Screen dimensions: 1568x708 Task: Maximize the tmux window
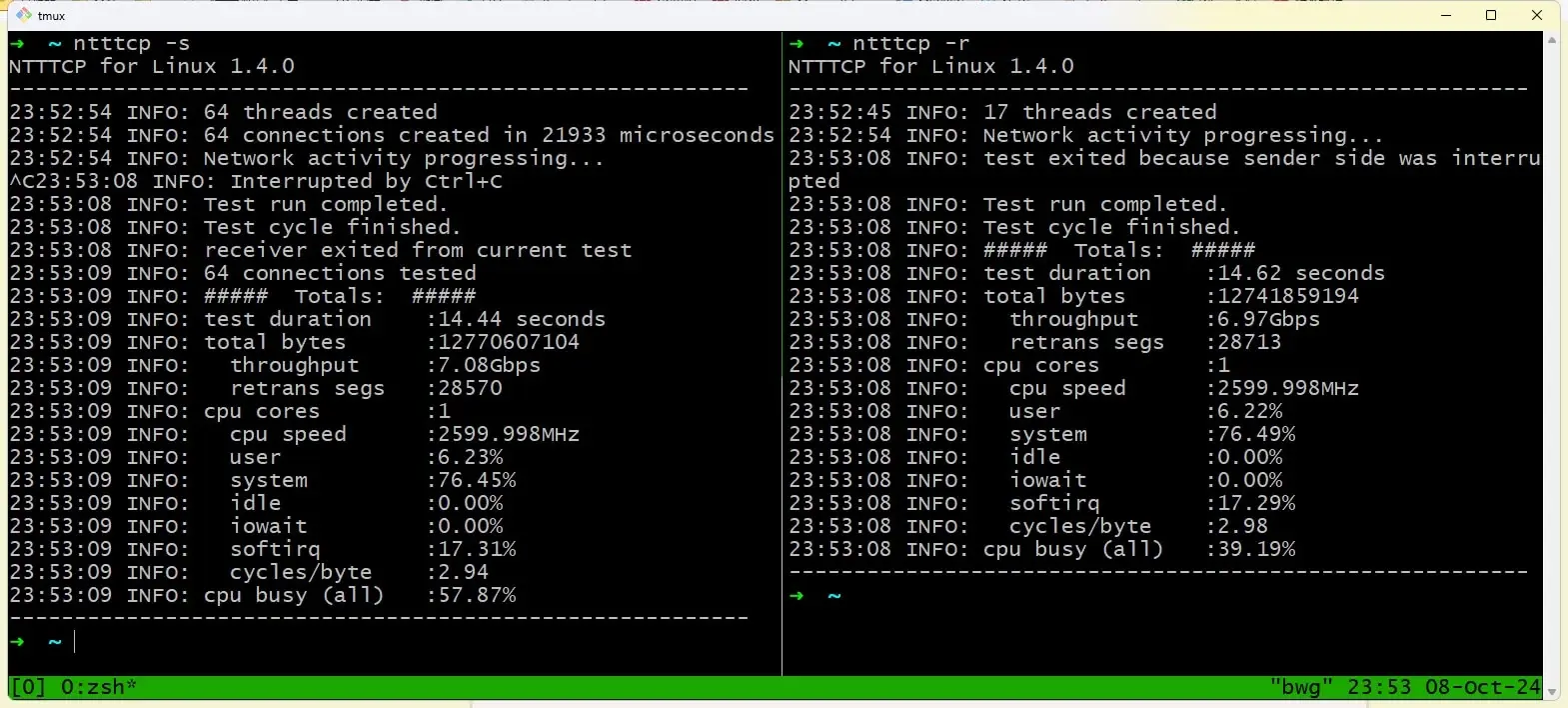click(1491, 15)
